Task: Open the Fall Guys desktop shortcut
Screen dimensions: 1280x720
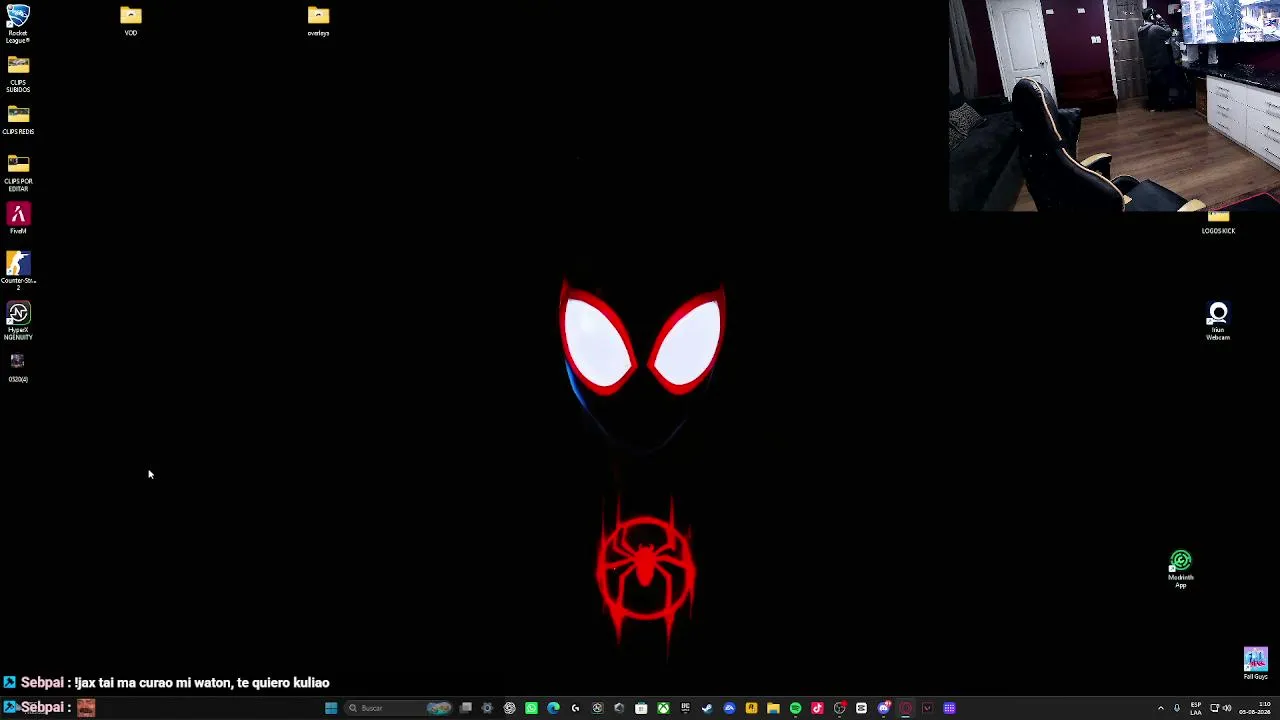Action: 1256,663
